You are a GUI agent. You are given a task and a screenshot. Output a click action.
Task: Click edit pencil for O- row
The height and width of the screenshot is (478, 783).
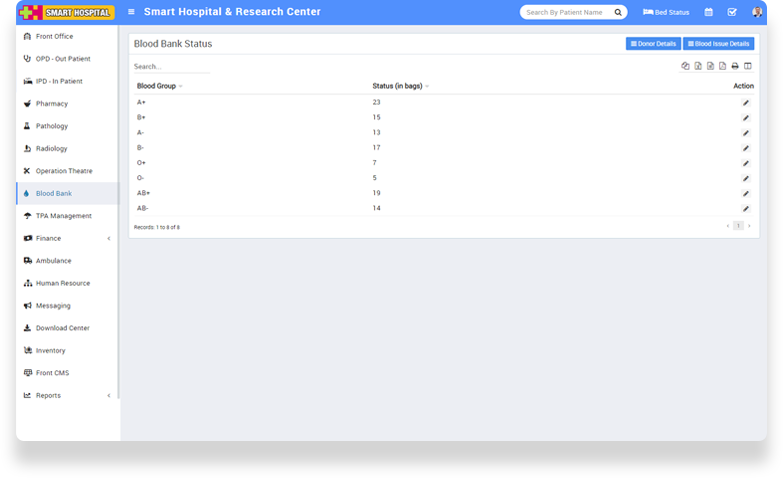pos(745,178)
